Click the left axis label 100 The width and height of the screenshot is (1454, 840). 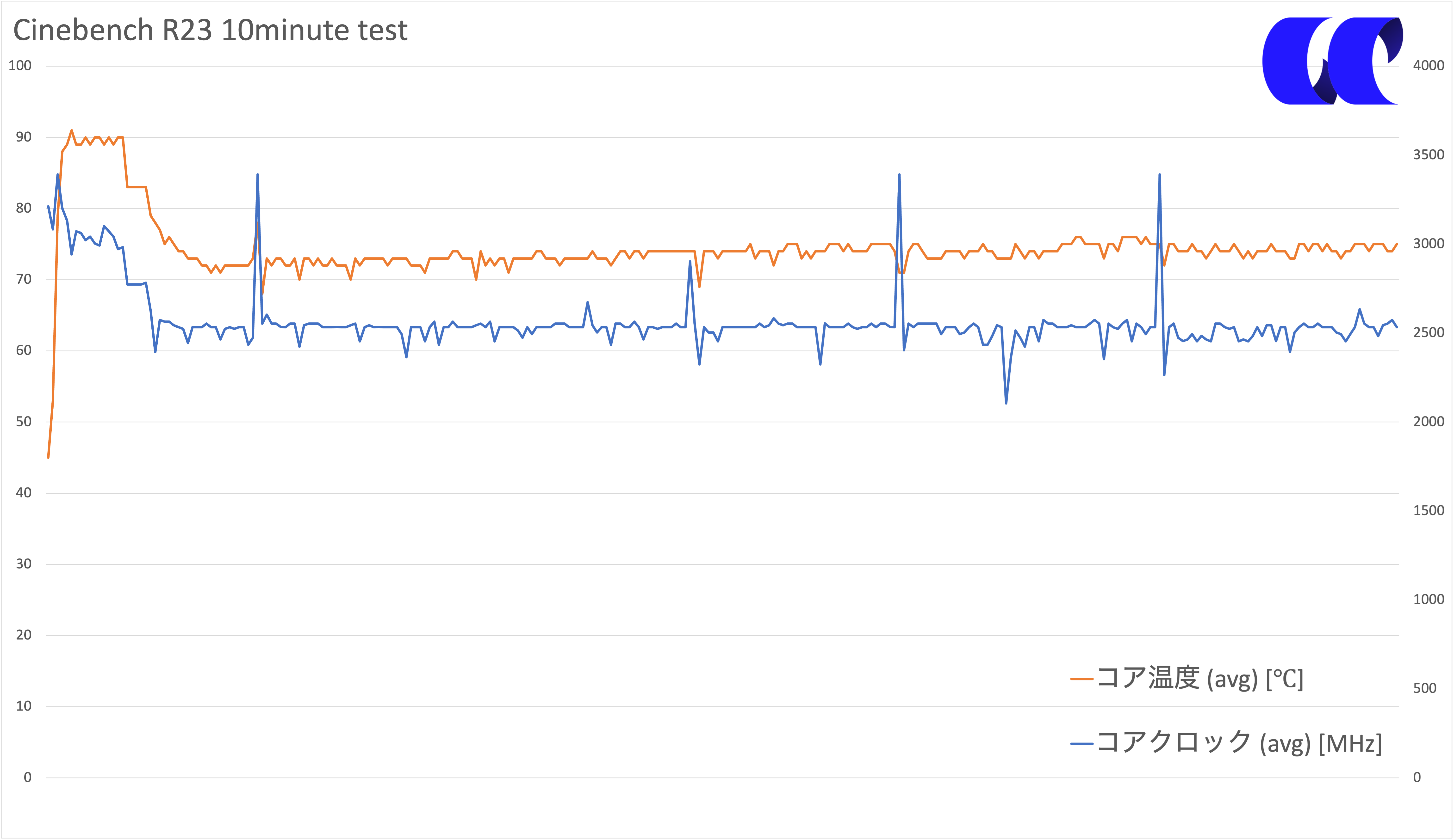[x=20, y=66]
